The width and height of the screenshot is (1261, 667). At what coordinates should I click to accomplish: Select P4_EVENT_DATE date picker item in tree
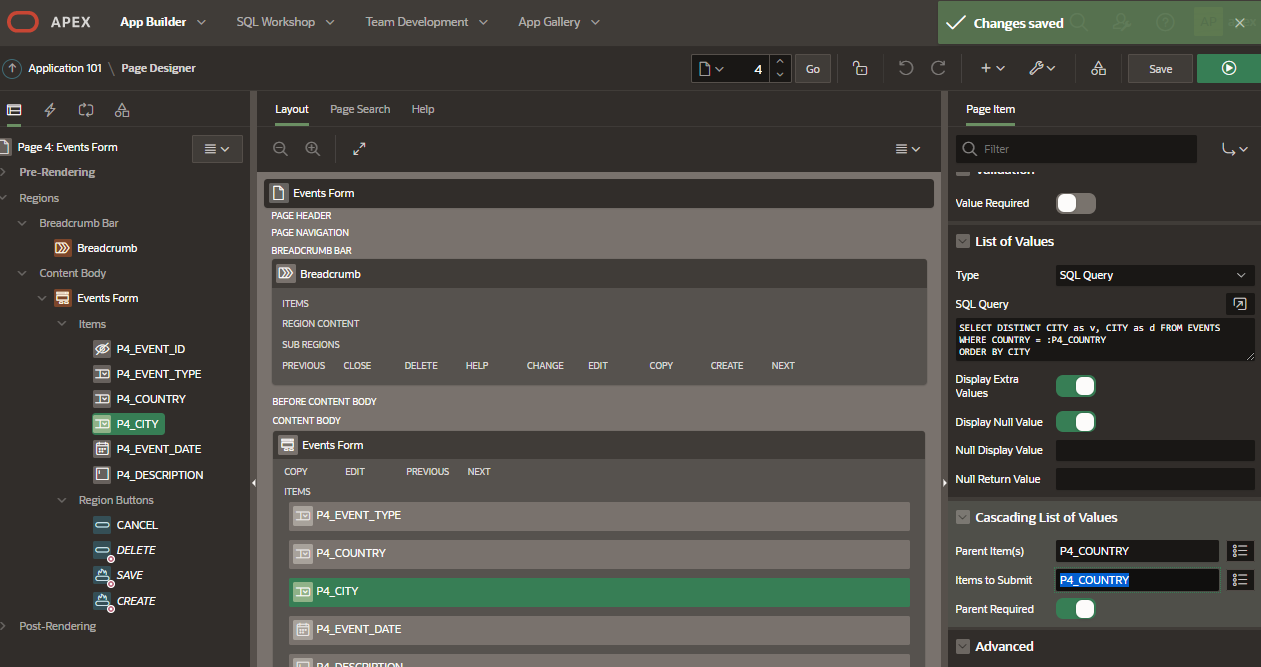(148, 449)
